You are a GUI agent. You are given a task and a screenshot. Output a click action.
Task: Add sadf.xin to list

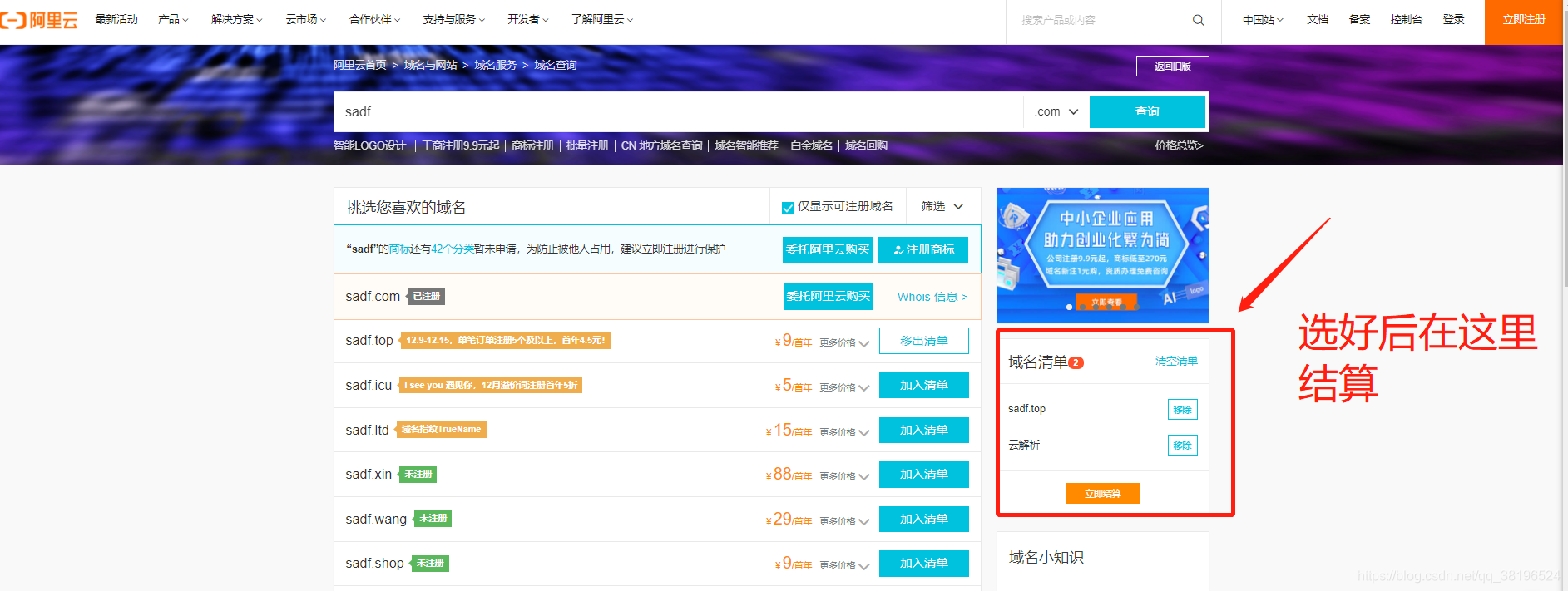pyautogui.click(x=924, y=474)
